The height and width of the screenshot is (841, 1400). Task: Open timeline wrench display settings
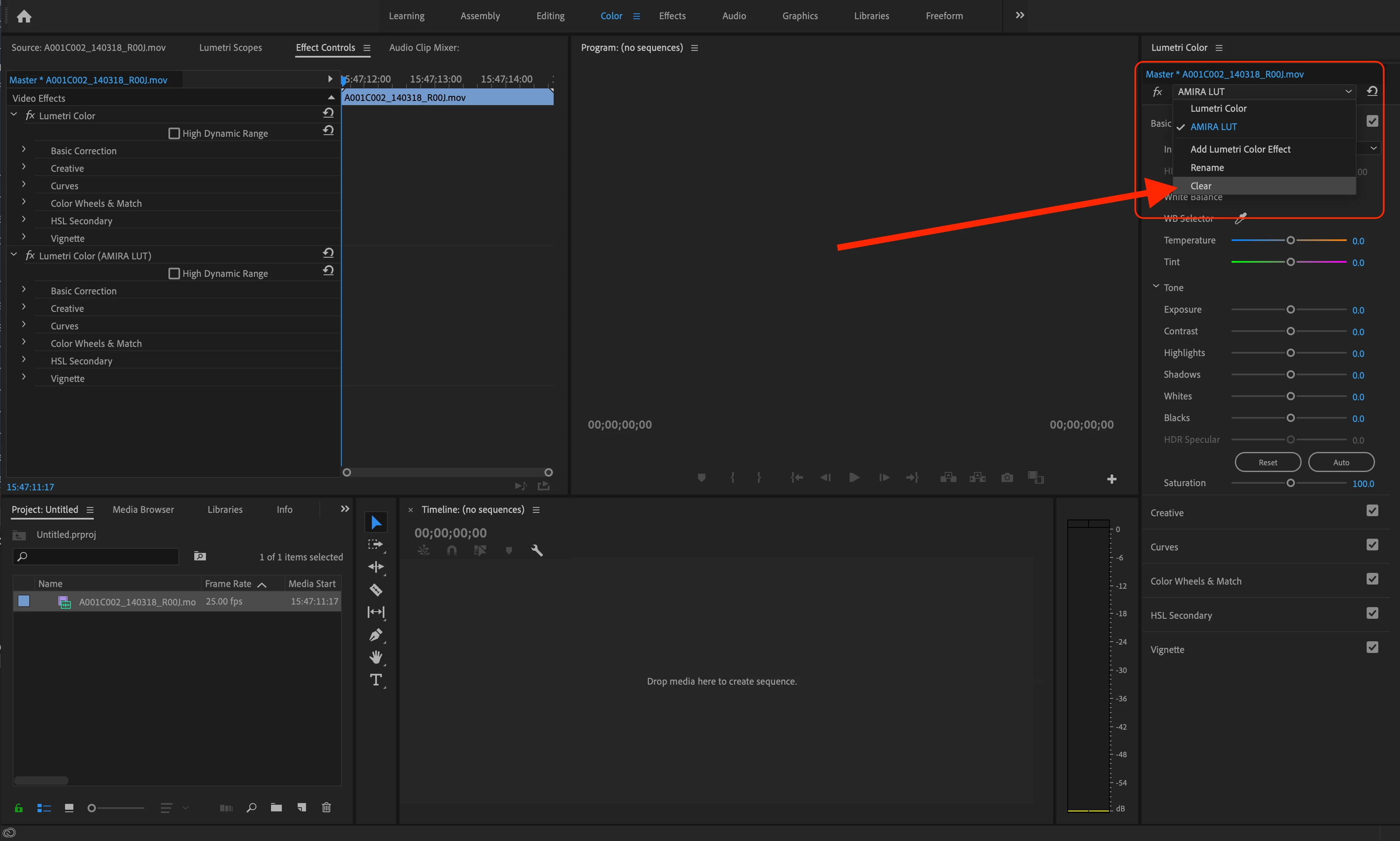537,550
